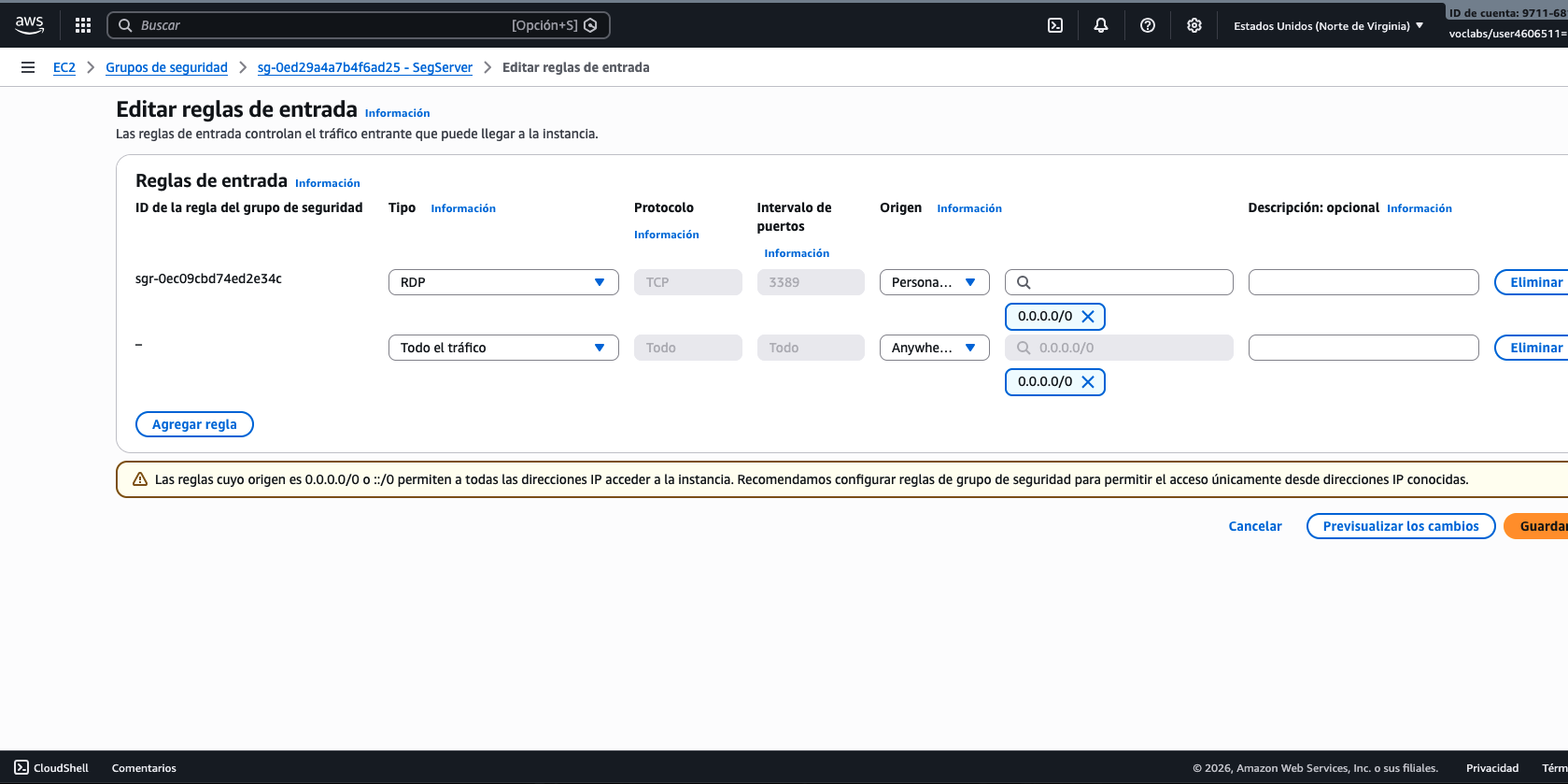Open the settings gear icon
1568x784 pixels.
pyautogui.click(x=1194, y=25)
